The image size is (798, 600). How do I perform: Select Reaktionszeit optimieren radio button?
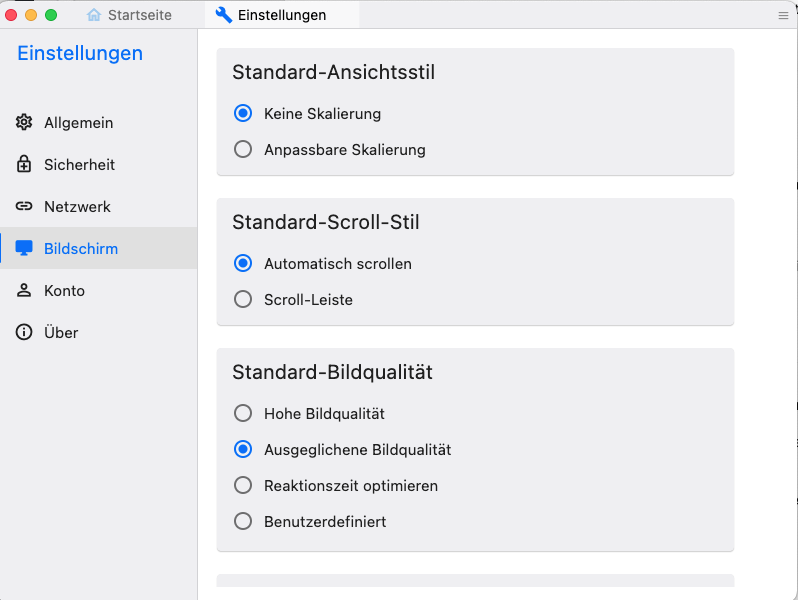[x=242, y=486]
